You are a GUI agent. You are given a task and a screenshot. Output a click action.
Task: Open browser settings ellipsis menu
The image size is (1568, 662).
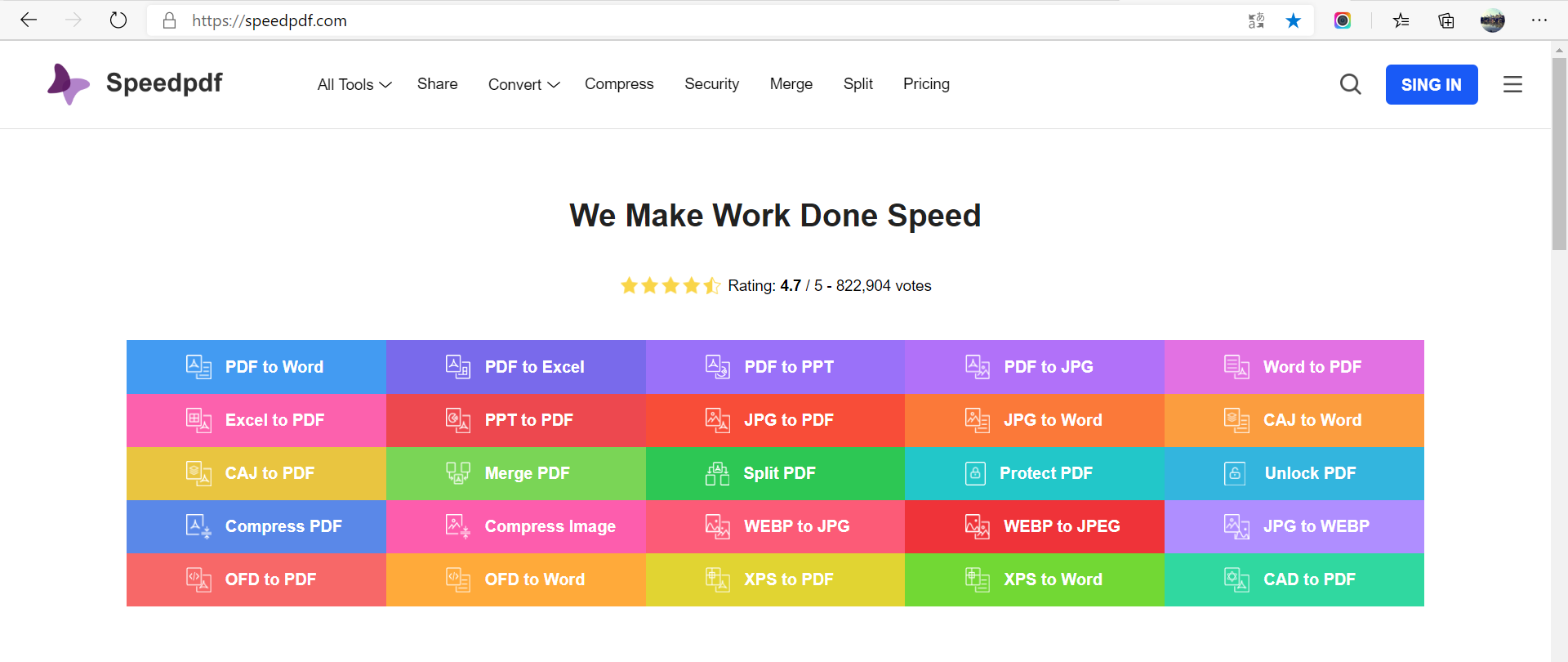(x=1539, y=20)
